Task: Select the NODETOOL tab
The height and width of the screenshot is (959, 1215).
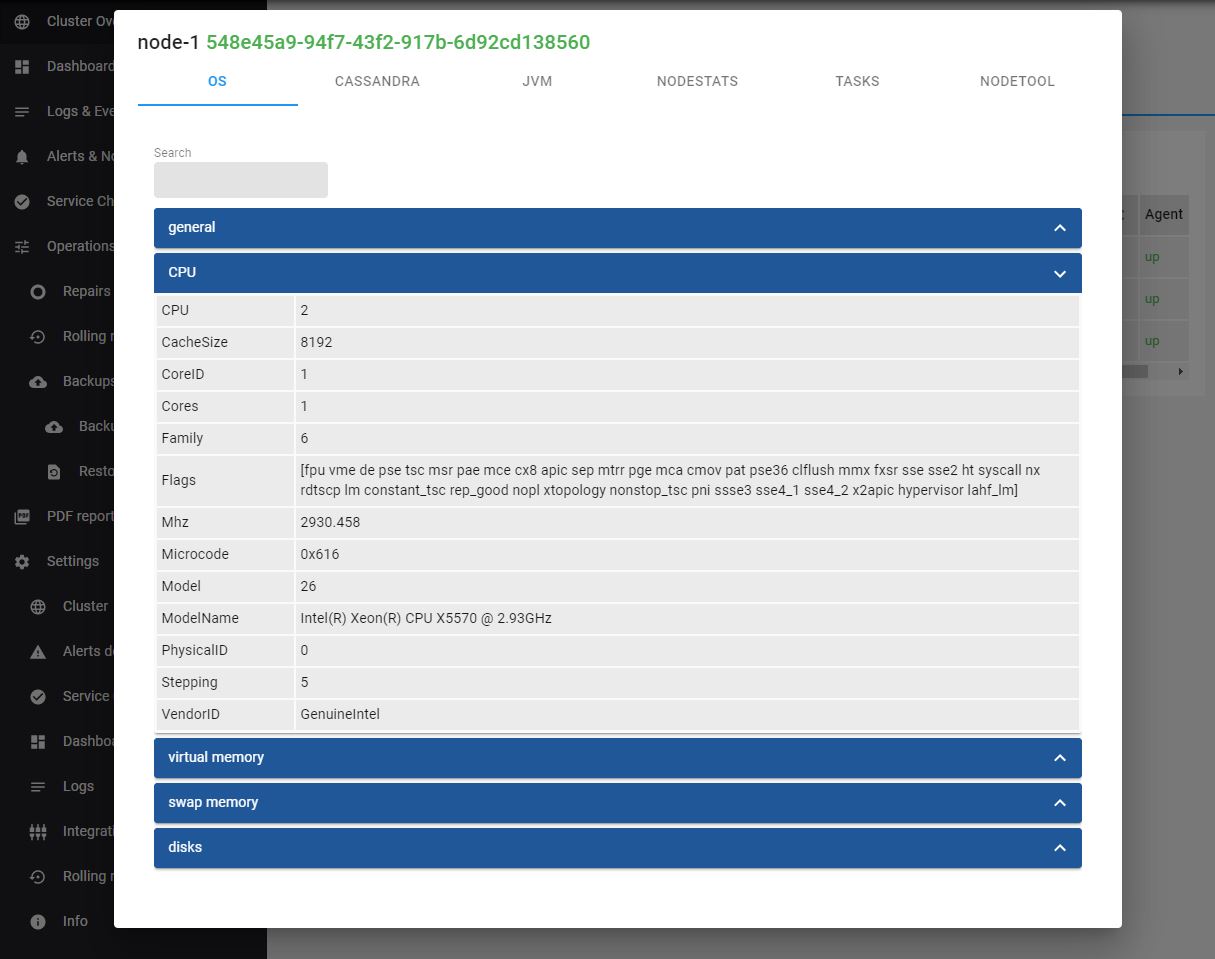Action: pos(1017,81)
